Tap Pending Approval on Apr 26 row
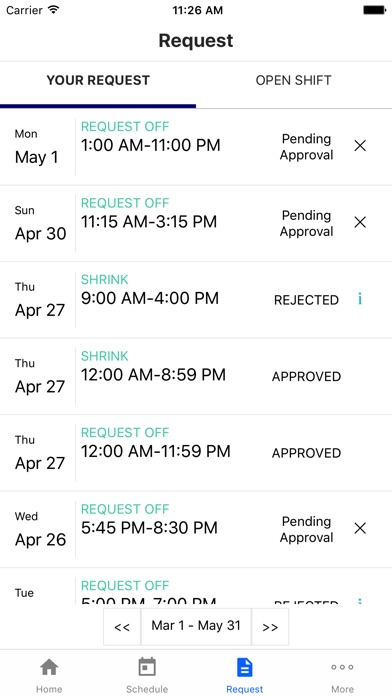 point(306,530)
